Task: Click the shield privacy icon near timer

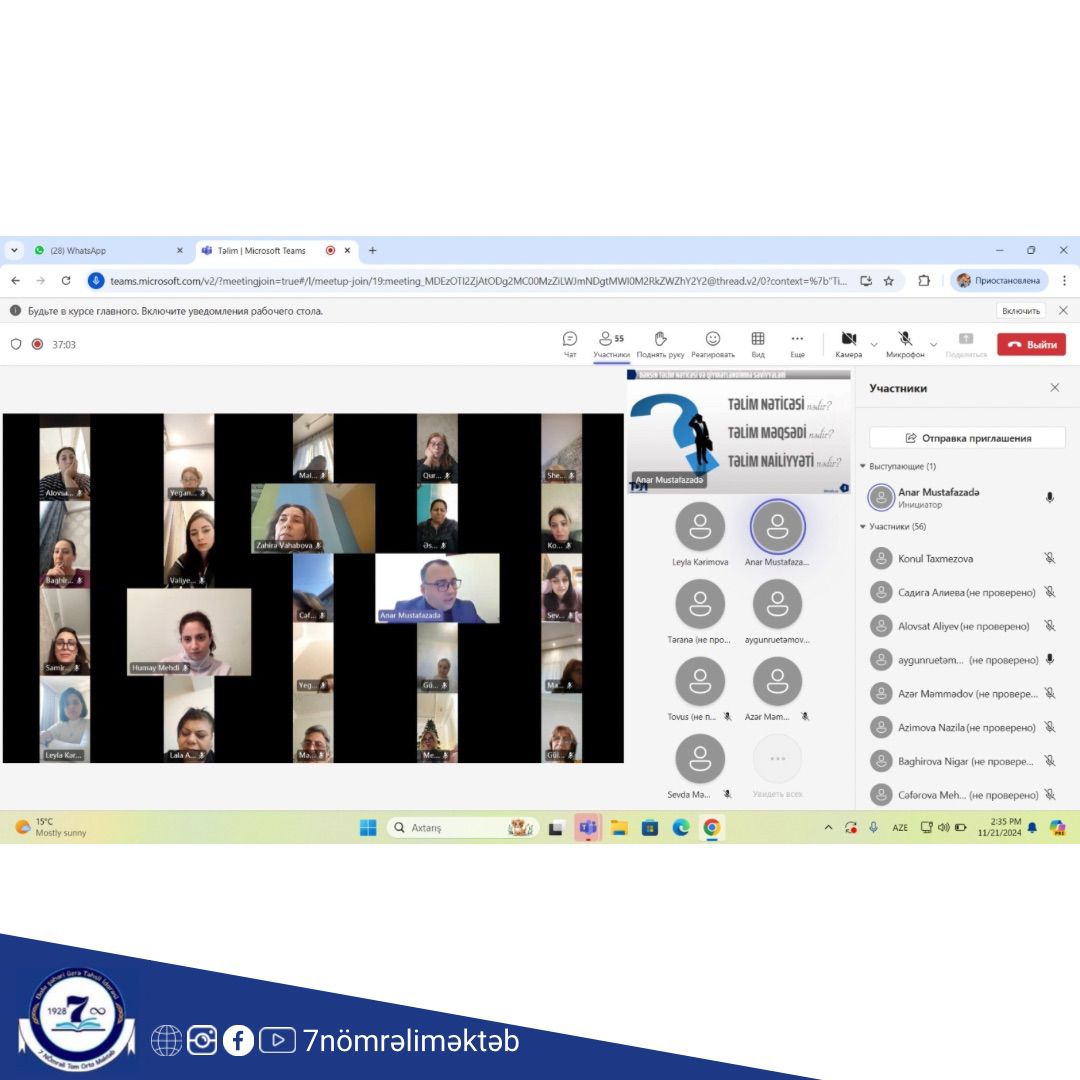Action: [16, 344]
